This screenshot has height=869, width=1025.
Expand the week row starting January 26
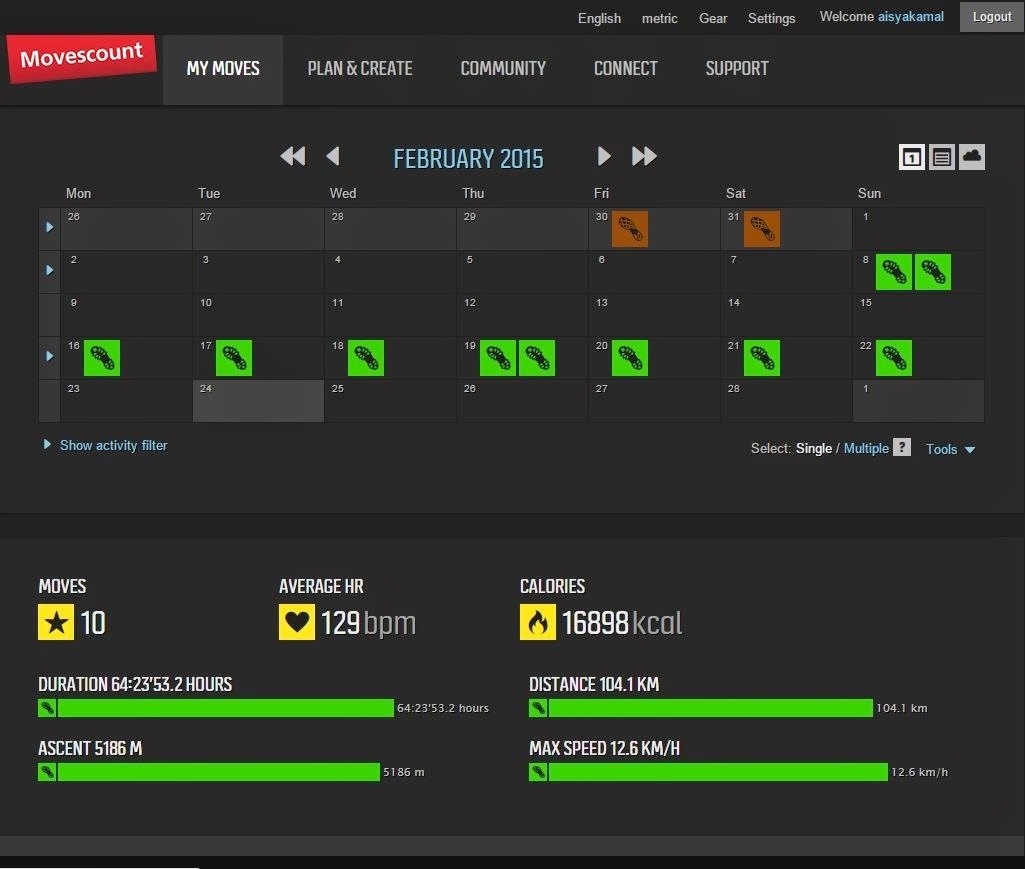(50, 228)
